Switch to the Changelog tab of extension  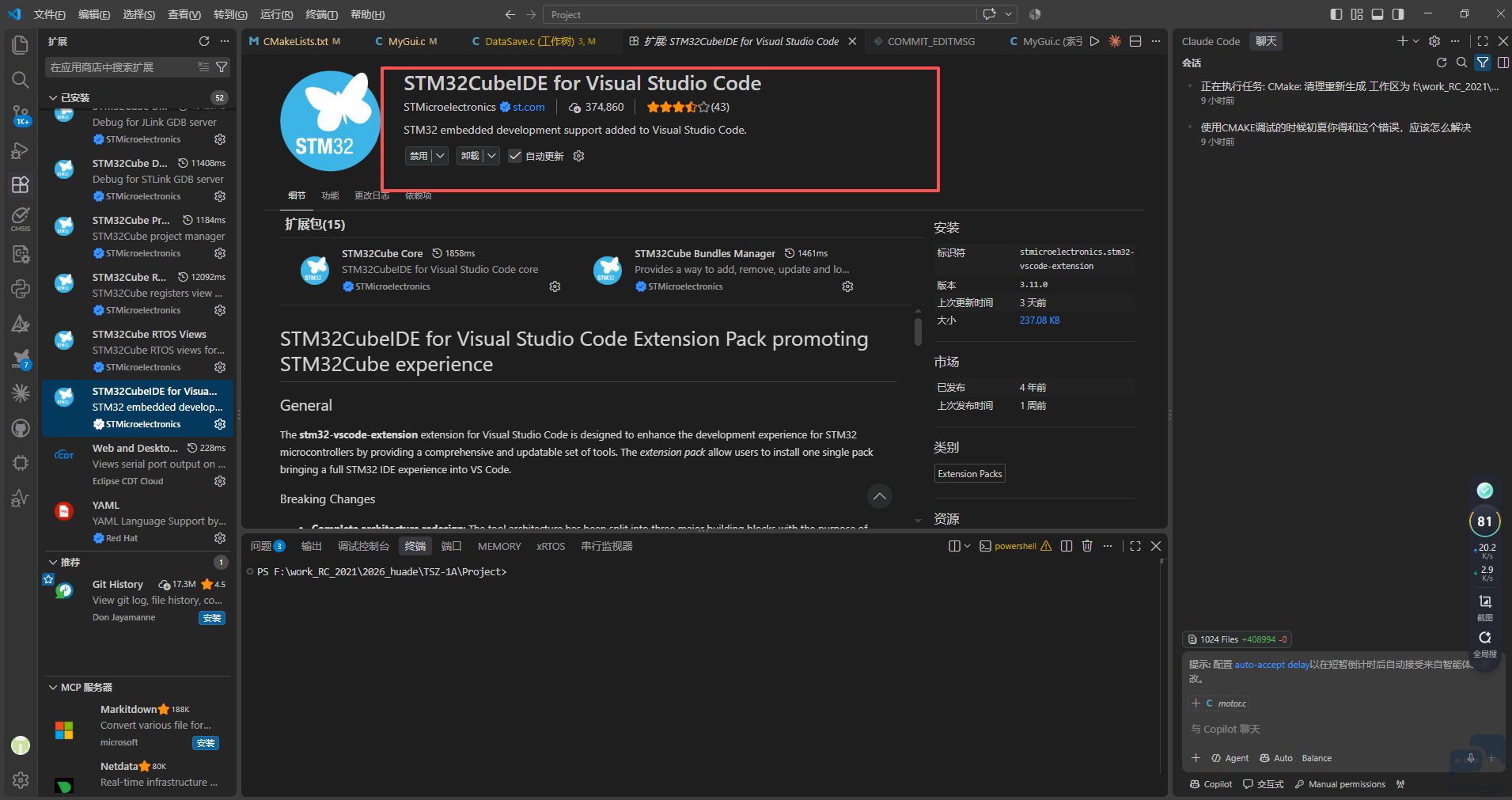pos(372,195)
